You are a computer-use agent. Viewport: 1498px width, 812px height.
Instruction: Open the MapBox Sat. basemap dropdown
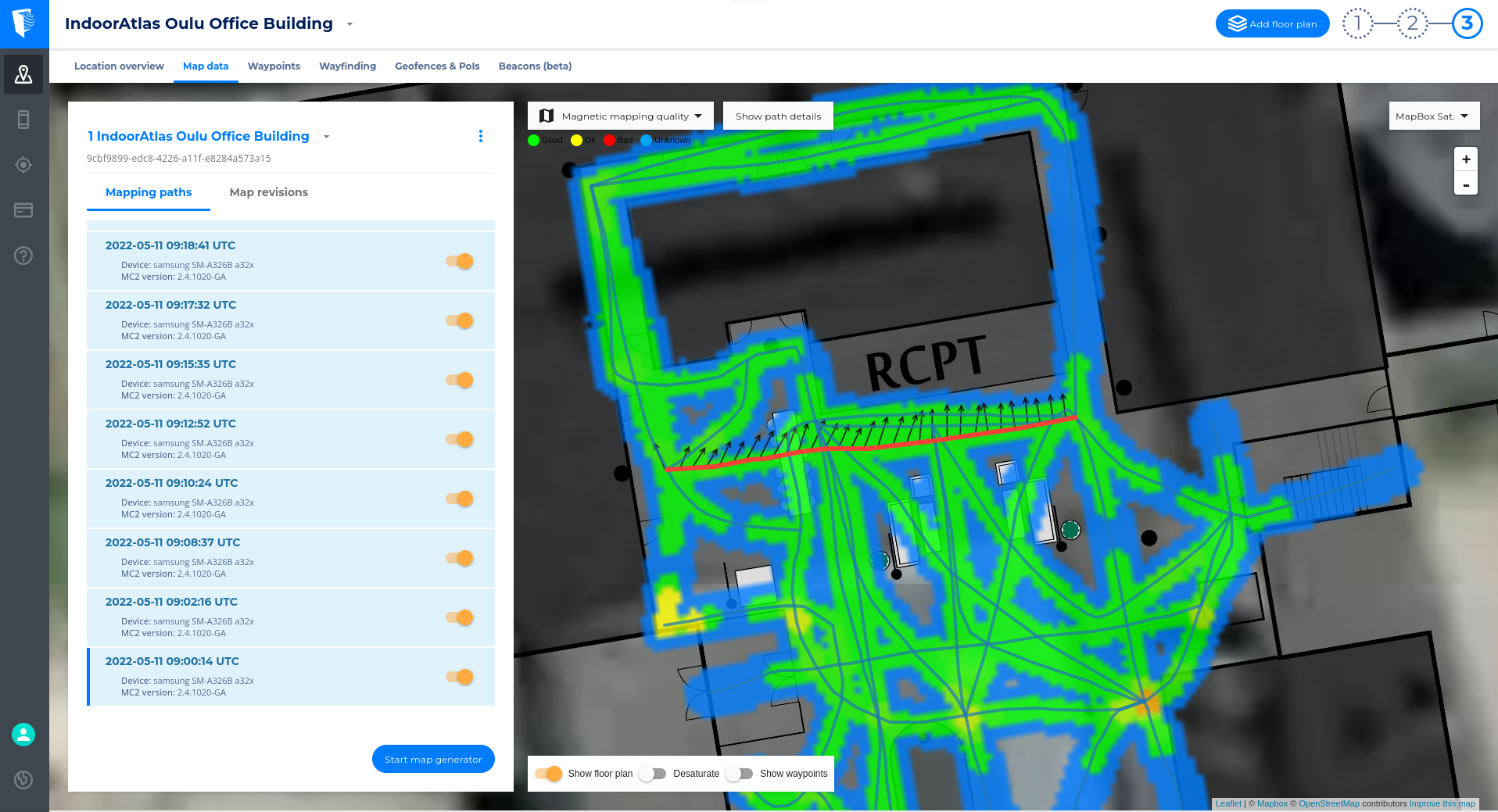[1434, 116]
